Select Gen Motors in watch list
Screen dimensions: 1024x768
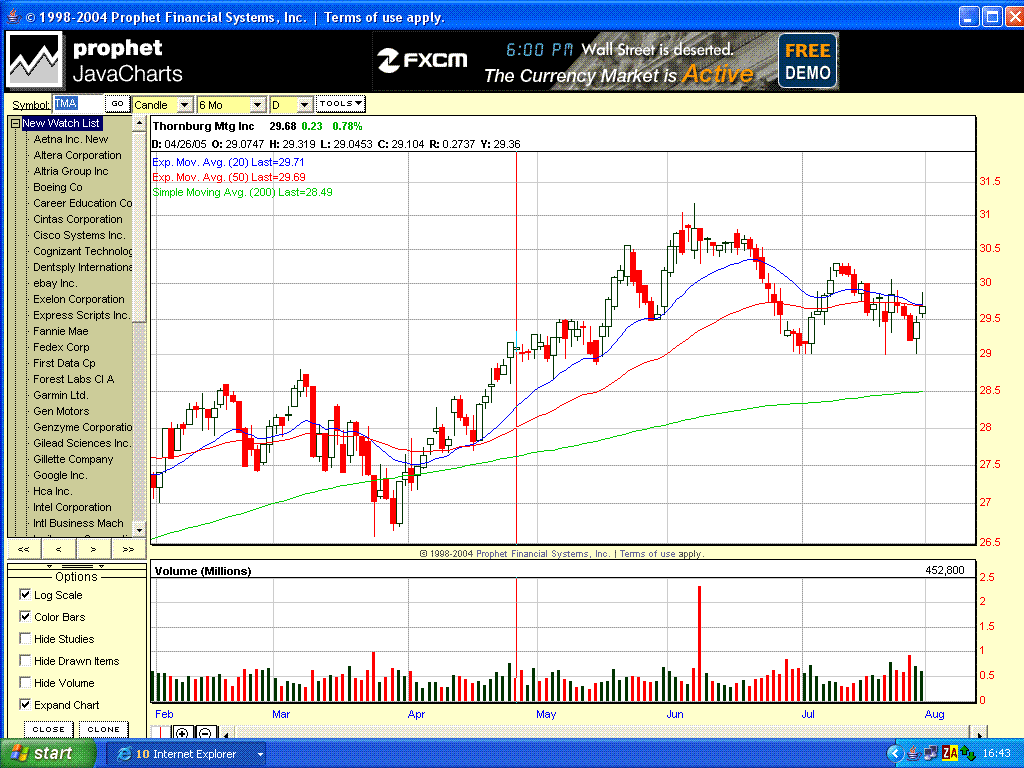click(61, 411)
